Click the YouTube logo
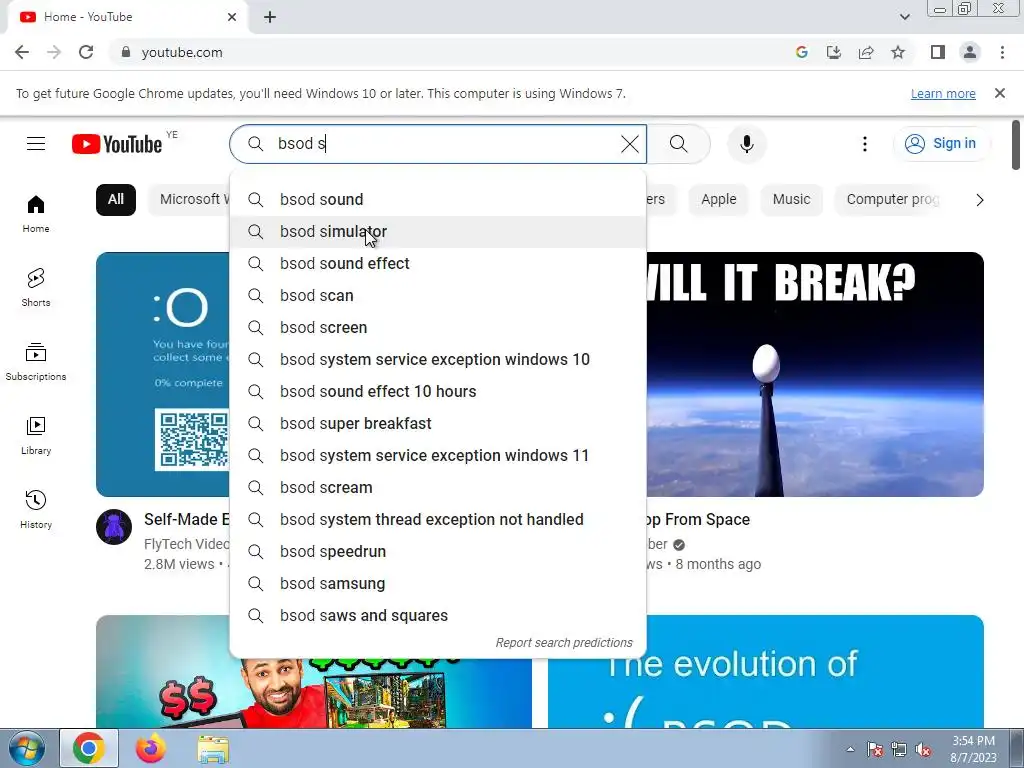 [x=117, y=144]
